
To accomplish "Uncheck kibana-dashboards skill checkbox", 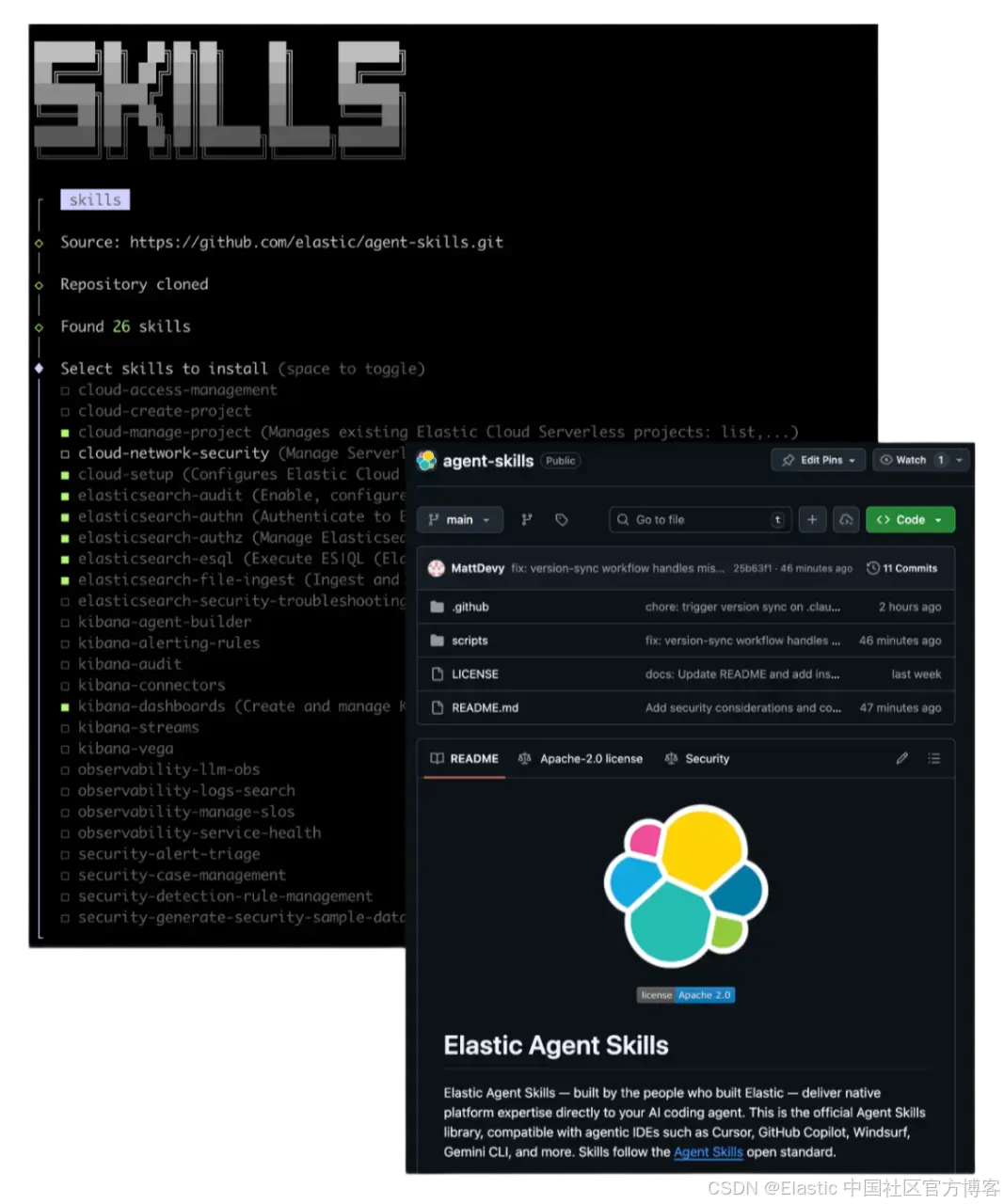I will point(65,706).
